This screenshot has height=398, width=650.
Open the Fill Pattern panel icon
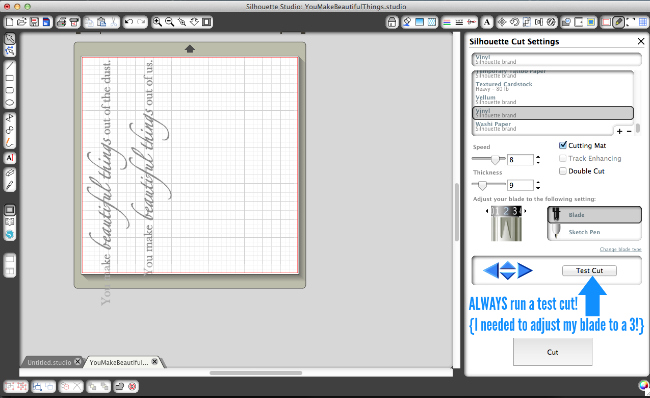pyautogui.click(x=432, y=22)
